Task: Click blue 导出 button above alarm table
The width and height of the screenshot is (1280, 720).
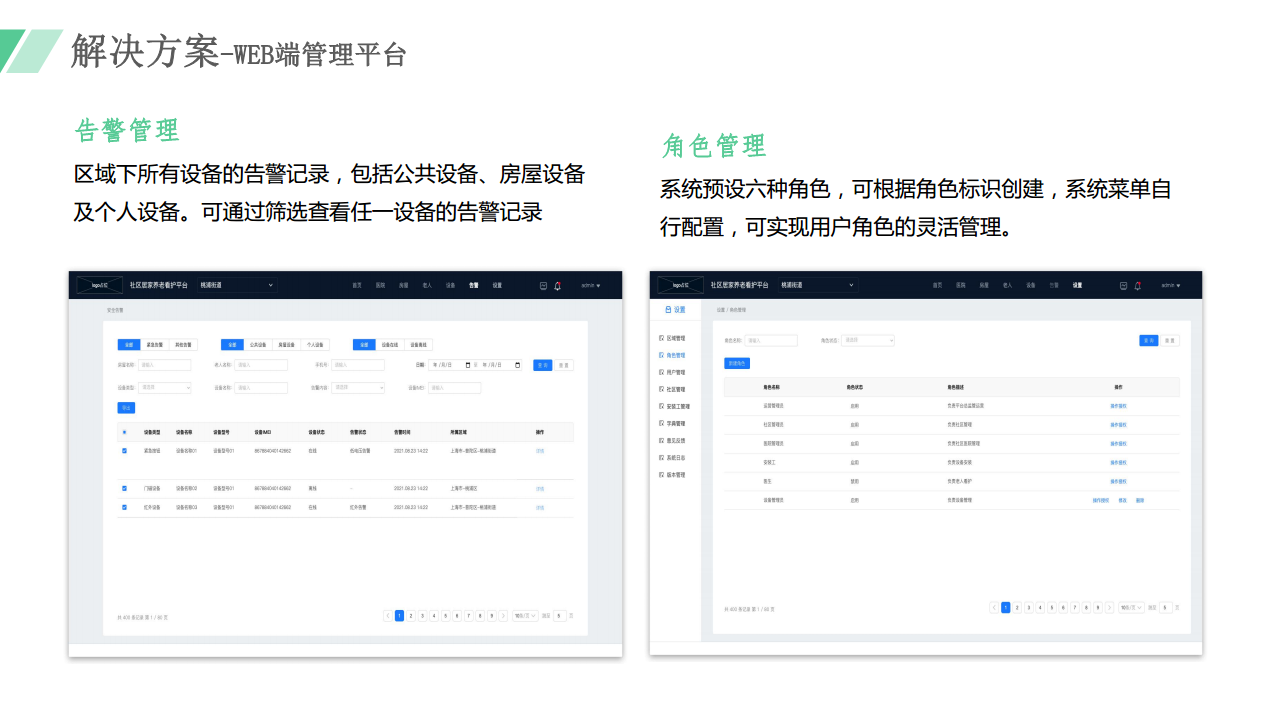Action: click(126, 408)
